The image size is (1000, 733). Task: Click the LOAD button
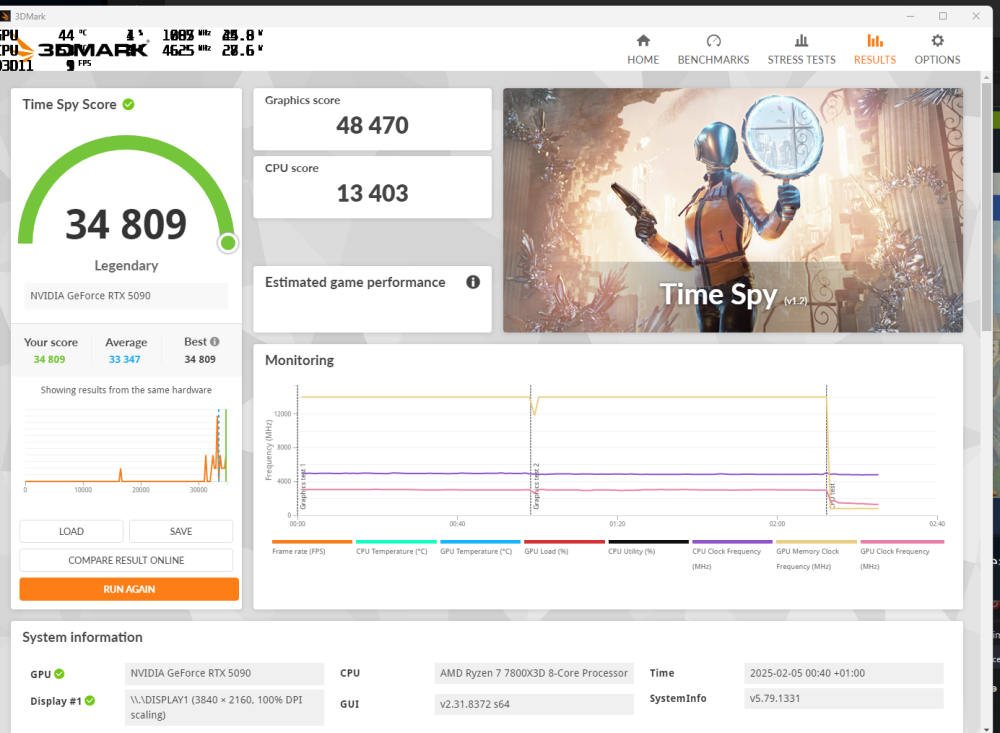71,531
